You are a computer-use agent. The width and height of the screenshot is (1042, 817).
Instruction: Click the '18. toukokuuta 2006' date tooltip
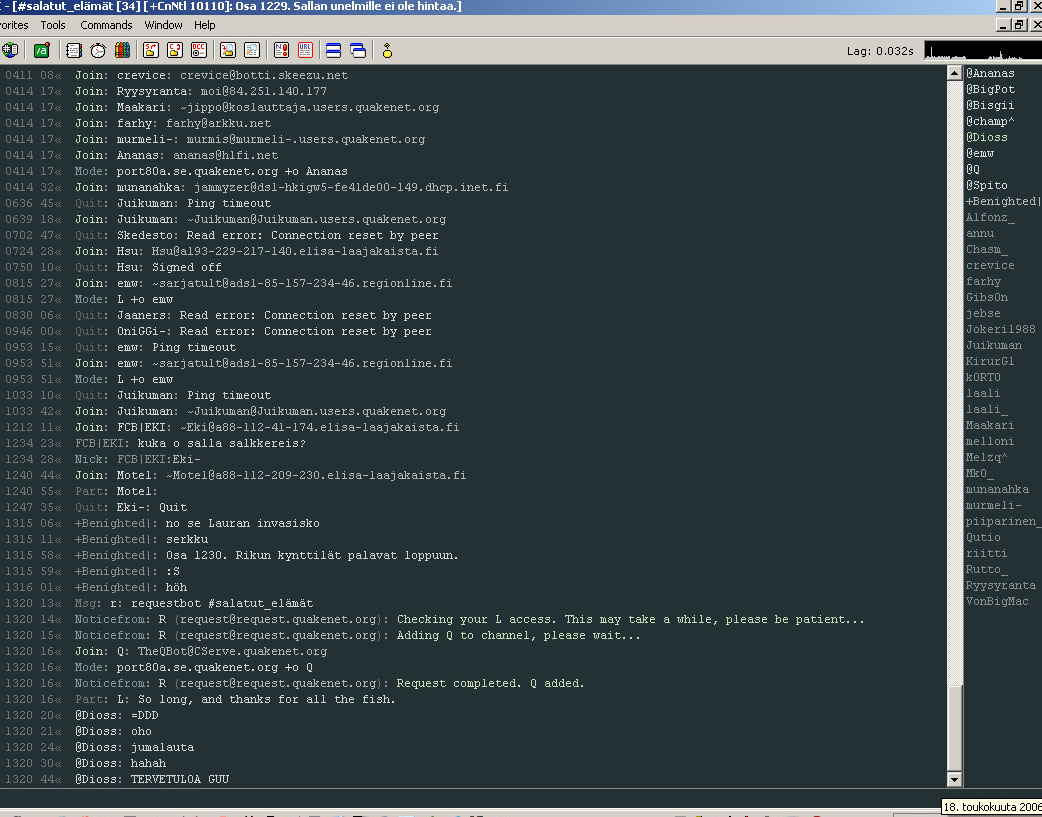(992, 807)
